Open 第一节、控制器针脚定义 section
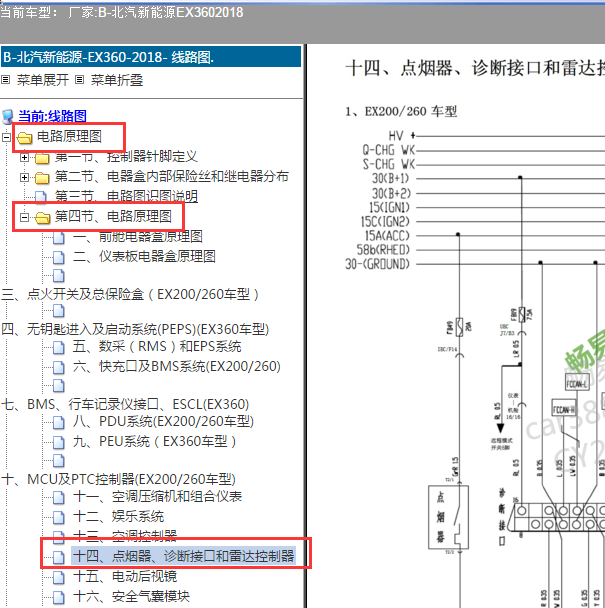This screenshot has width=605, height=608. tap(126, 157)
